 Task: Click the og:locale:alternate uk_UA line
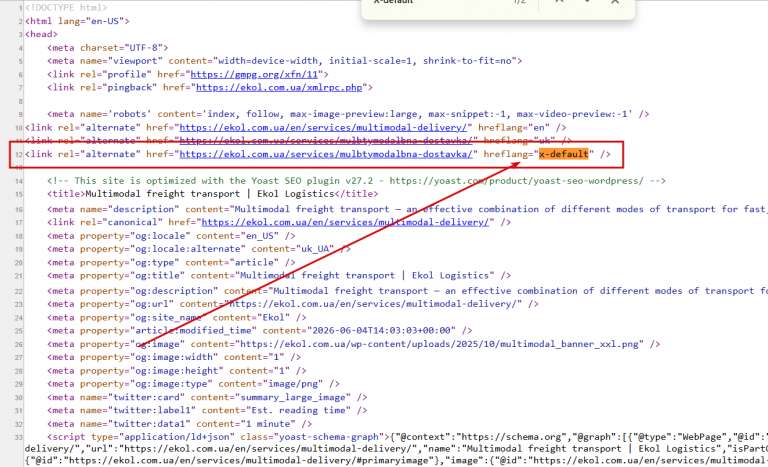point(199,249)
